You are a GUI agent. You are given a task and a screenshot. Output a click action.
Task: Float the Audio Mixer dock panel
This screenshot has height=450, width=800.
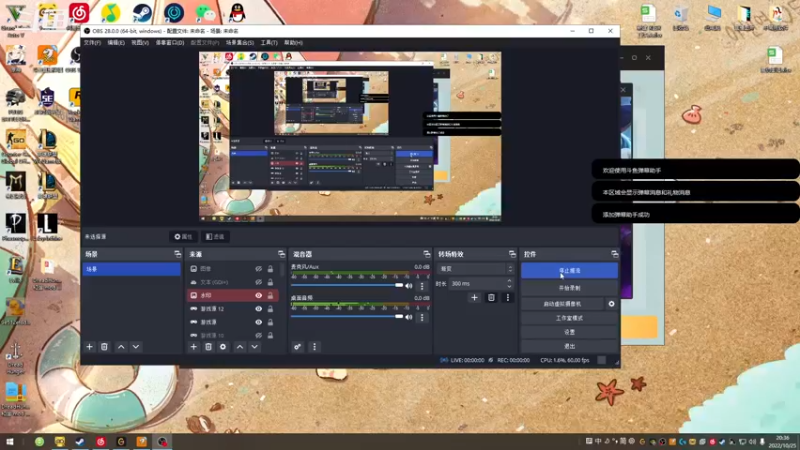pyautogui.click(x=427, y=254)
